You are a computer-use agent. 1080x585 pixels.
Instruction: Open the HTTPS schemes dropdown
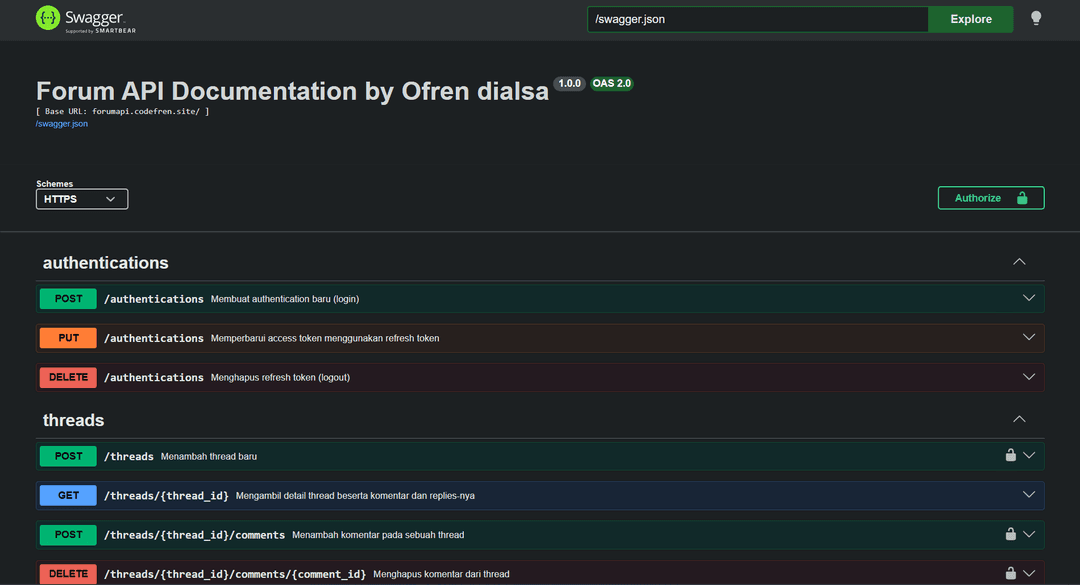coord(82,199)
